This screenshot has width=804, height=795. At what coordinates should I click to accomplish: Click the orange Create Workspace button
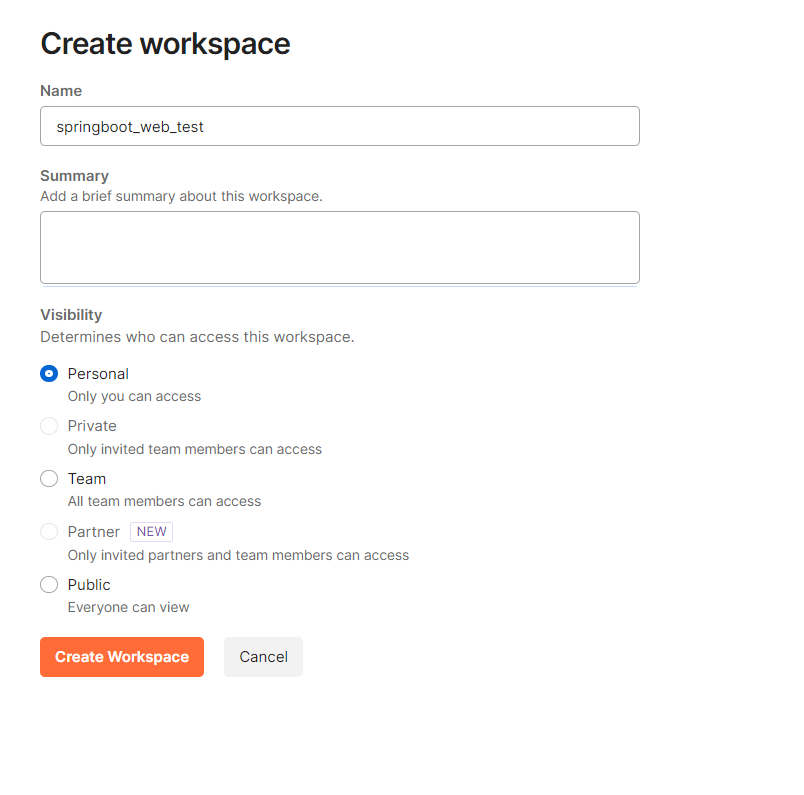122,657
